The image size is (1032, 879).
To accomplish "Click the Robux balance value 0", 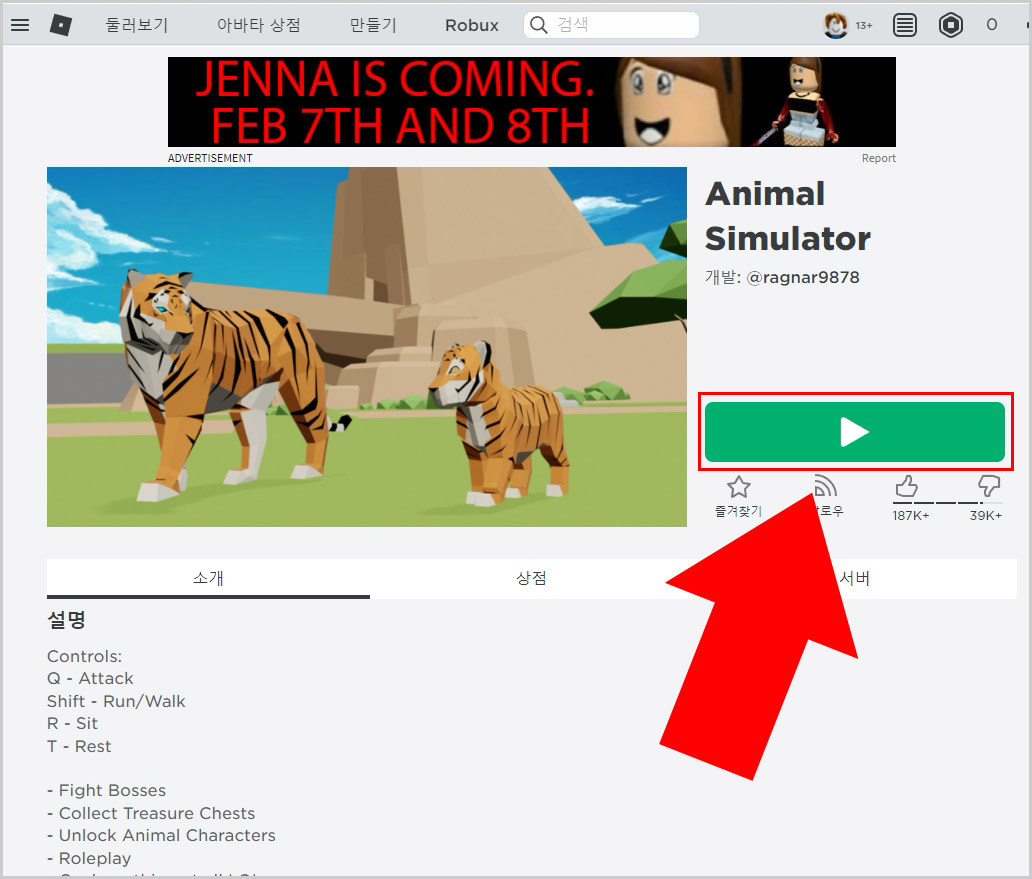I will pos(991,25).
